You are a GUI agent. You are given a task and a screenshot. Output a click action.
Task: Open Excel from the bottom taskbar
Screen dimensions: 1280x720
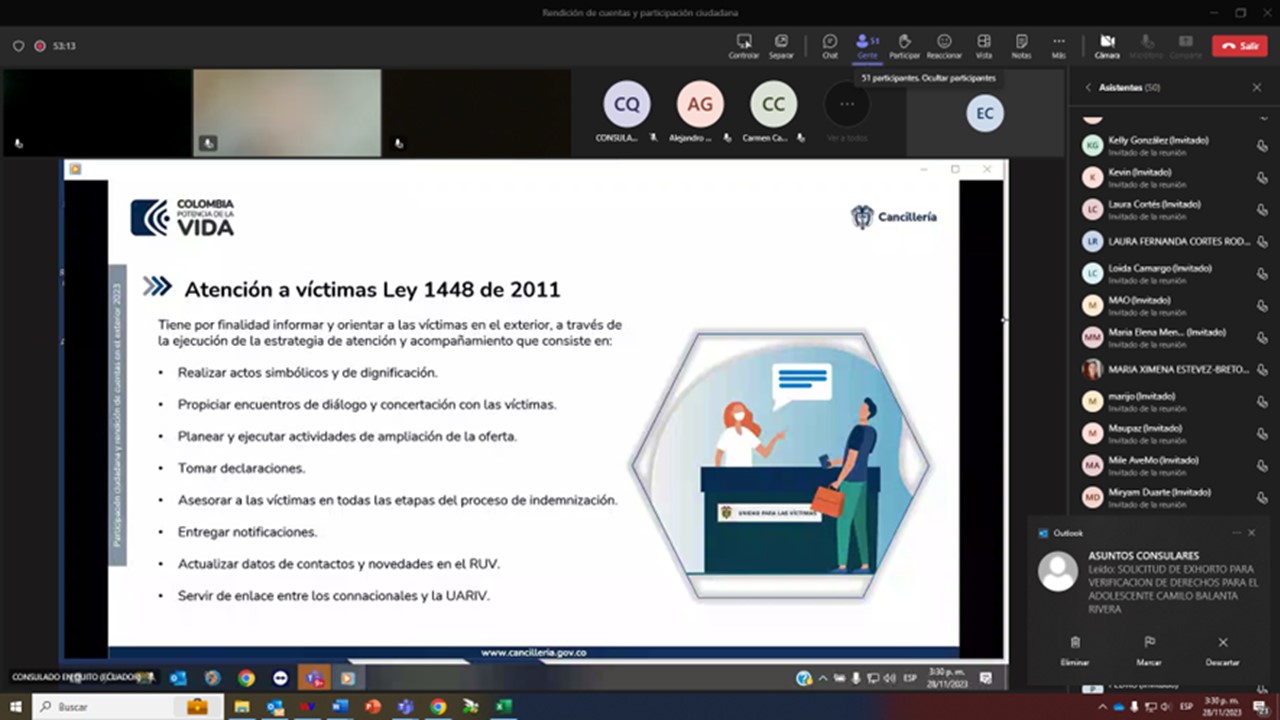503,707
